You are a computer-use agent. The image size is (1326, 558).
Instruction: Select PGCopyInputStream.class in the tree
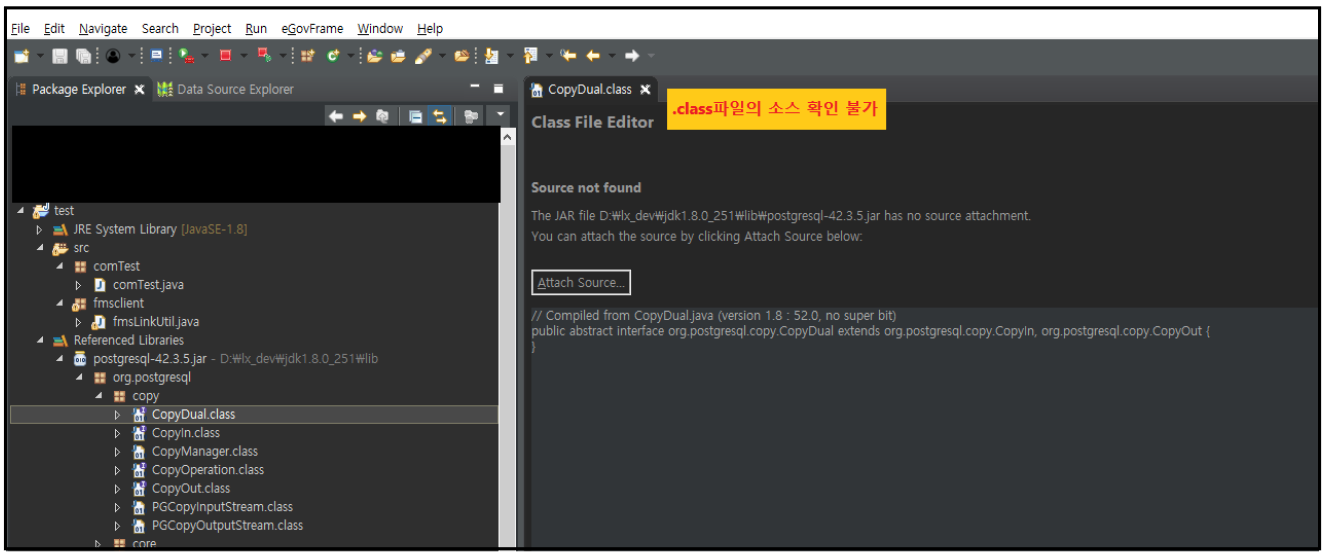[222, 507]
